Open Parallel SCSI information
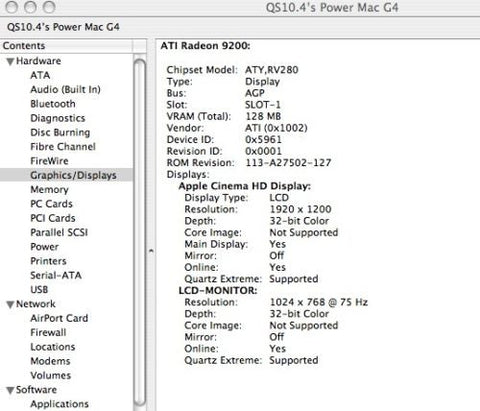 point(59,233)
